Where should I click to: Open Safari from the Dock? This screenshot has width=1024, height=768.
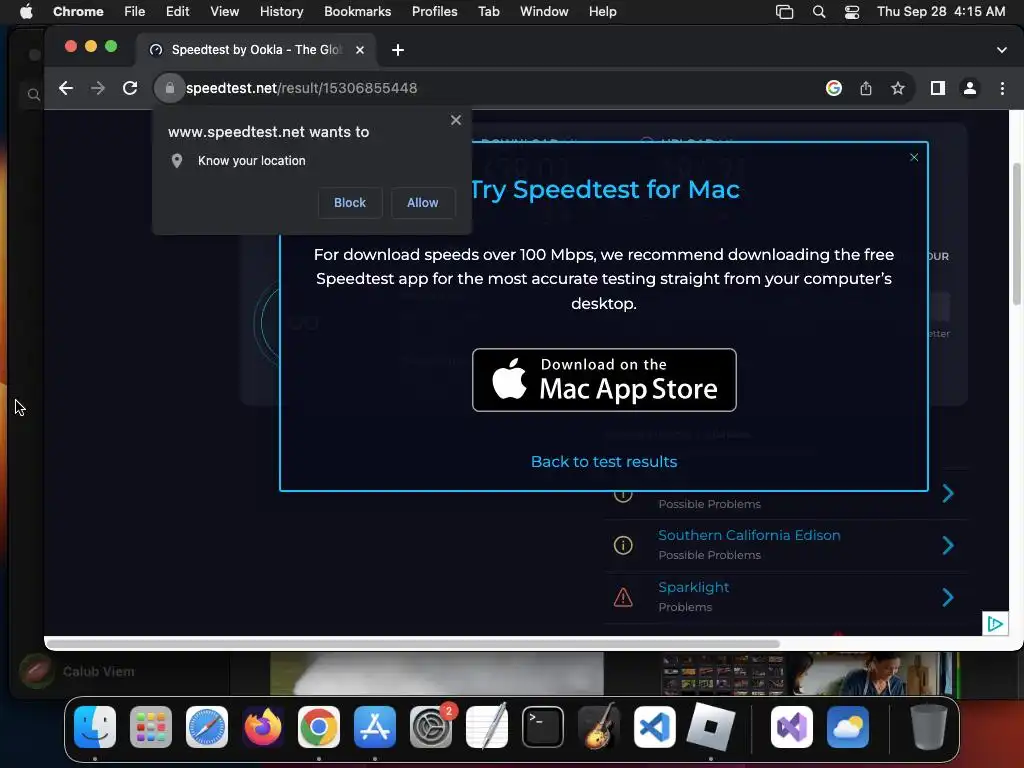[x=207, y=727]
